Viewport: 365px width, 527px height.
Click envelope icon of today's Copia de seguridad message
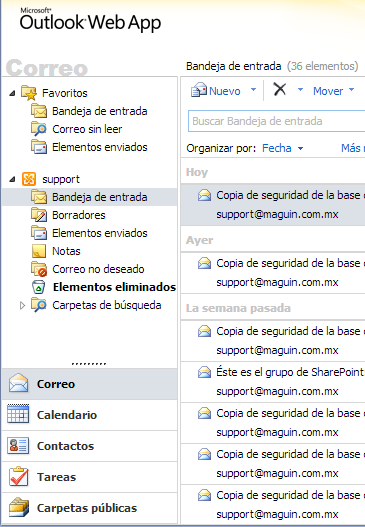pos(204,195)
